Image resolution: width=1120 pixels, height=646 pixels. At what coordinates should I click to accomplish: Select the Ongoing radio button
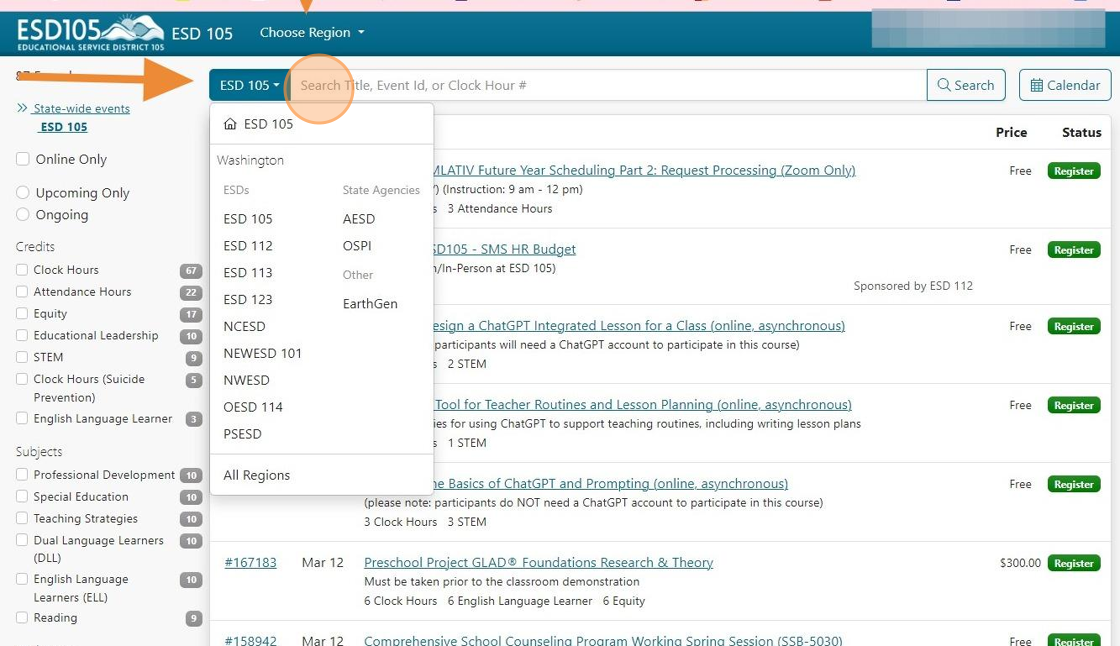(23, 214)
